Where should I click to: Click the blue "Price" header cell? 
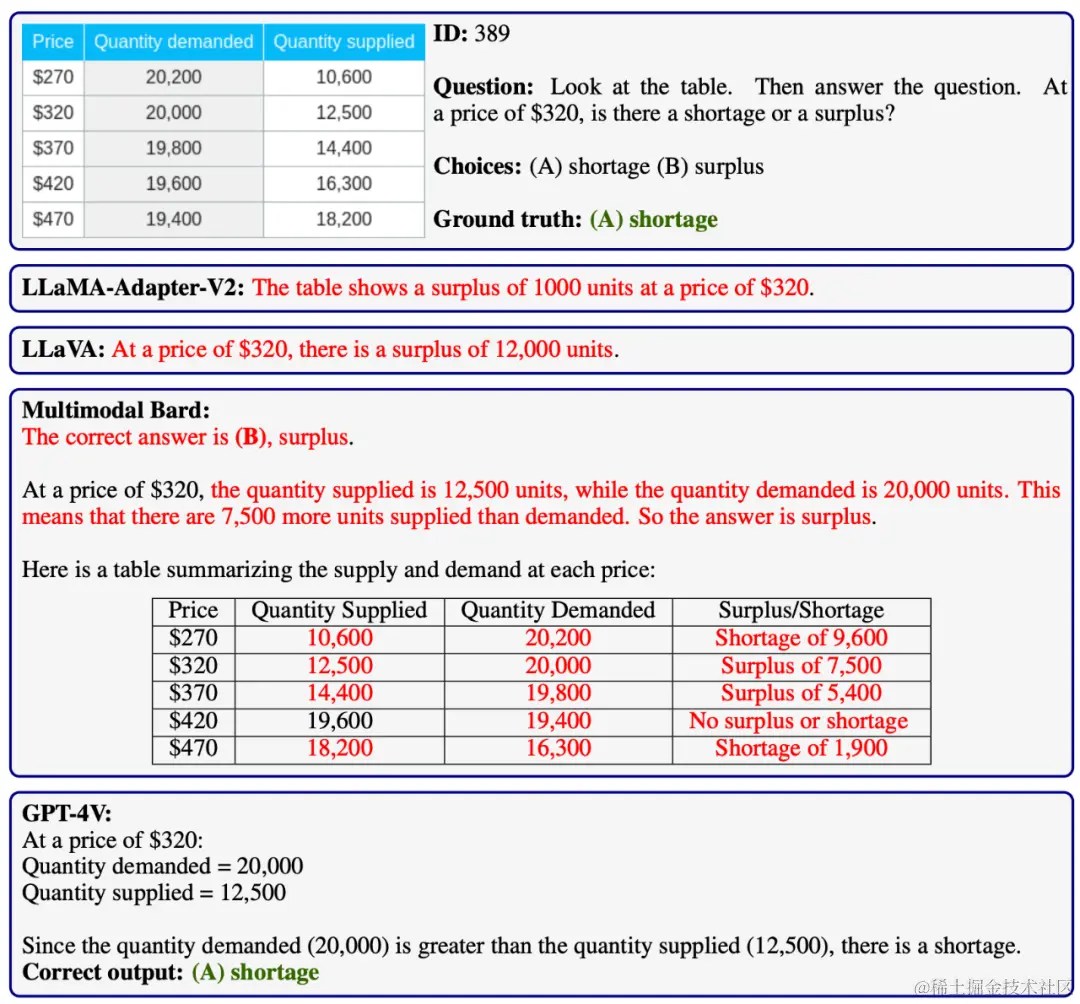(x=53, y=42)
